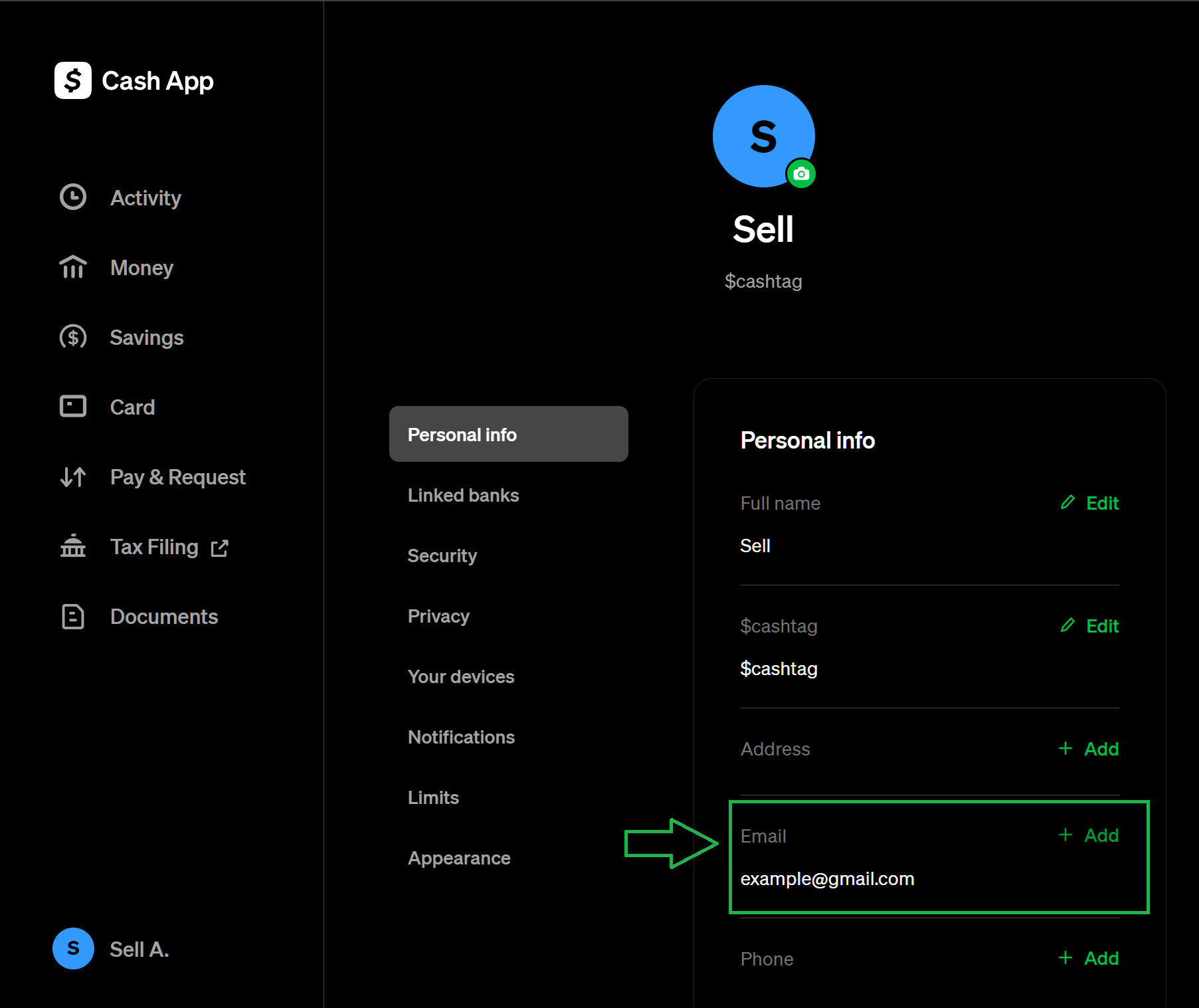Open the Documents section

point(164,617)
